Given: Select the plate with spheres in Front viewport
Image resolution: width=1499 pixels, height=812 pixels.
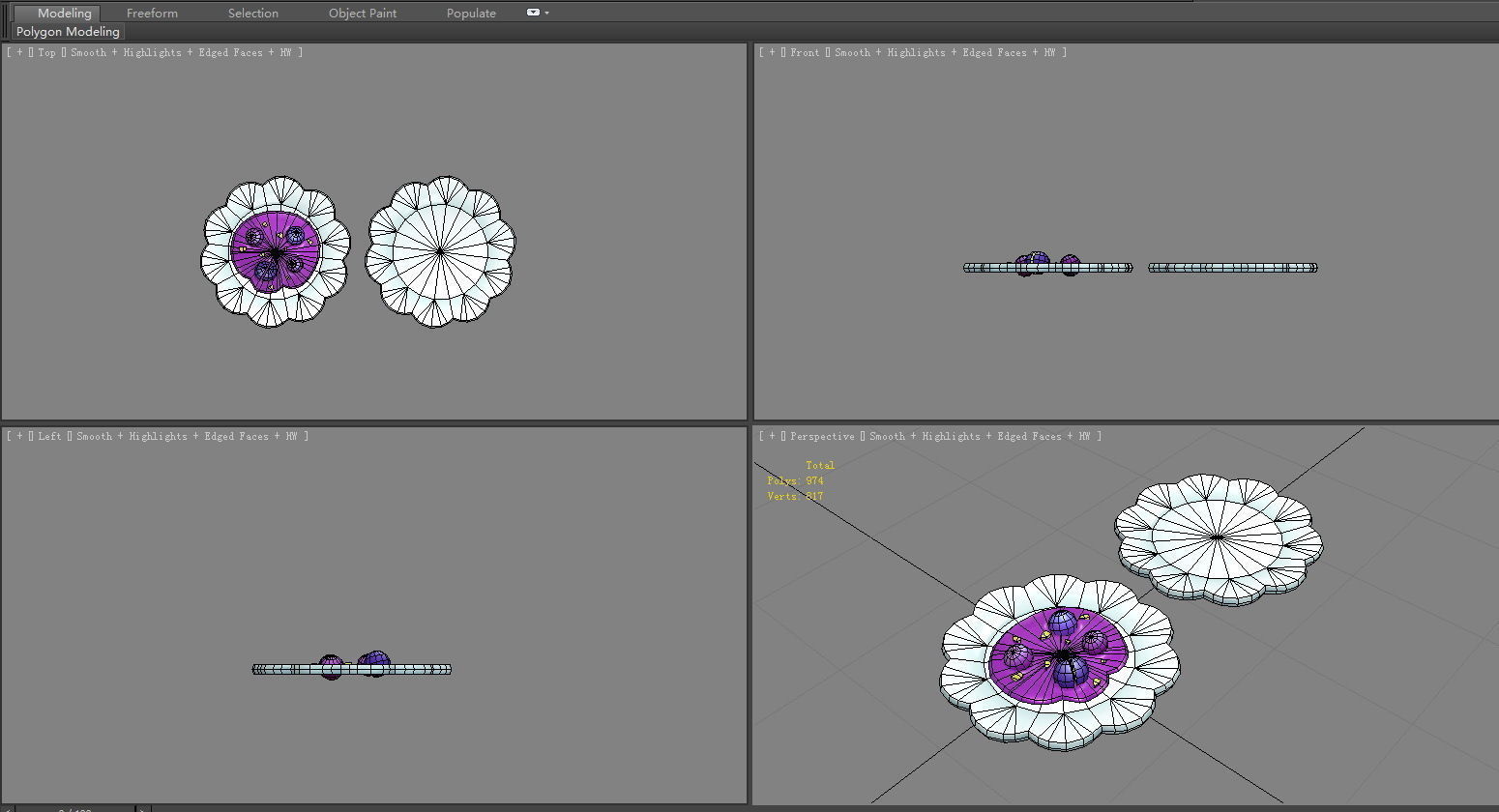Looking at the screenshot, I should pyautogui.click(x=1047, y=267).
